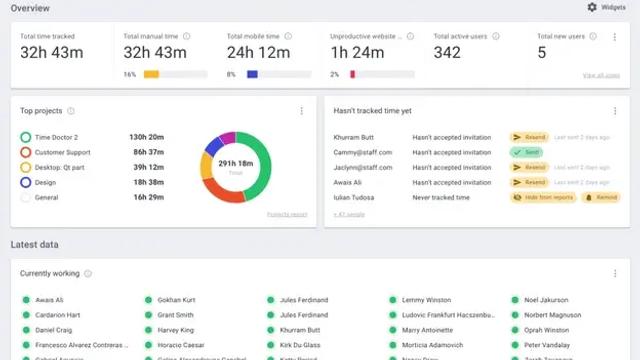Hide Iulian Tudosa from reports
This screenshot has height=360, width=640.
click(543, 198)
